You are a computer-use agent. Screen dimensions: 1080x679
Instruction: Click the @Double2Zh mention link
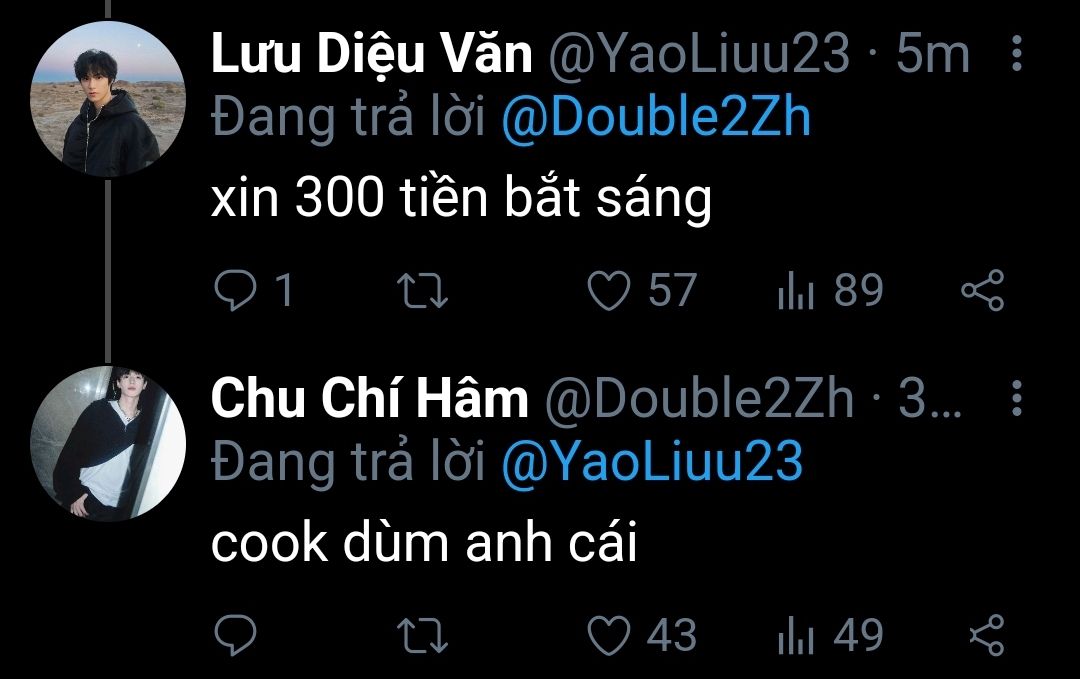pos(656,118)
